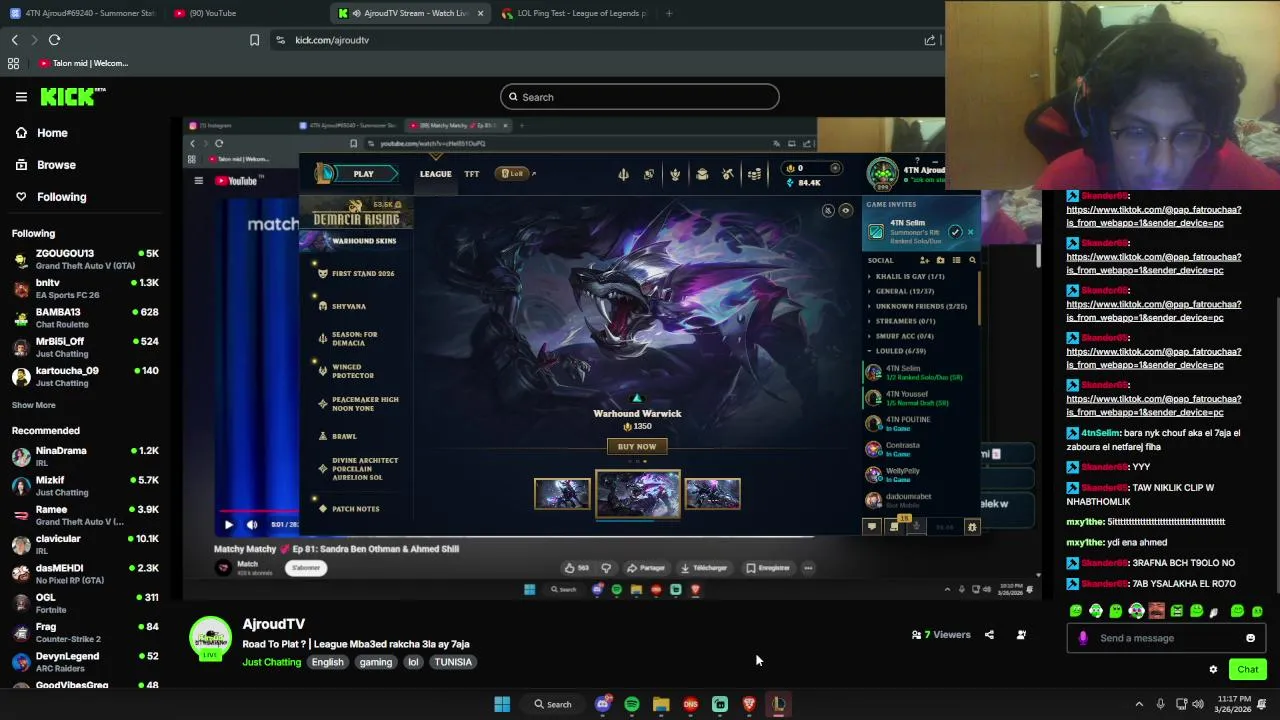
Task: Open the League client from taskbar
Action: coord(778,704)
